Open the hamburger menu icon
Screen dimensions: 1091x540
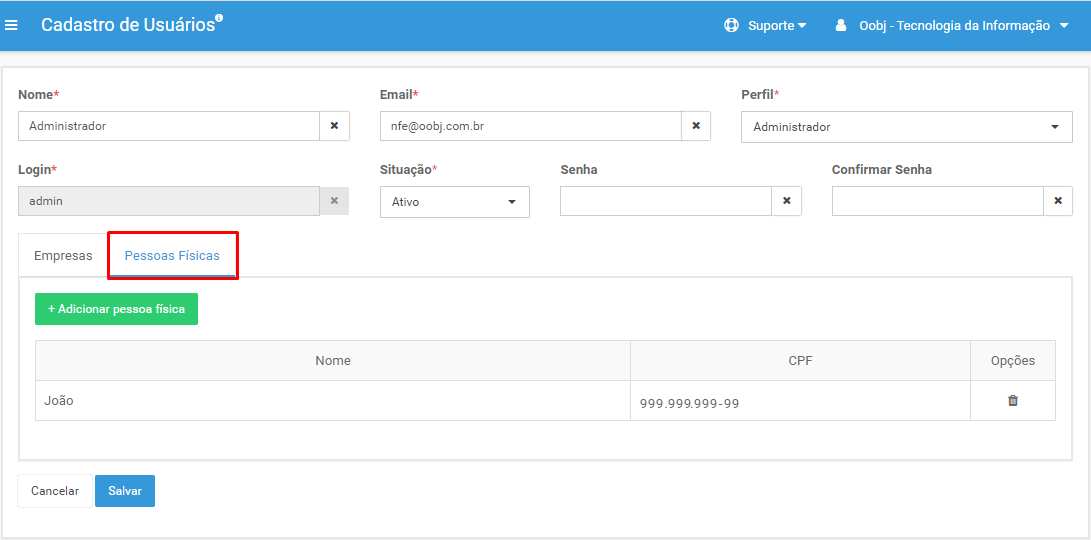(11, 25)
